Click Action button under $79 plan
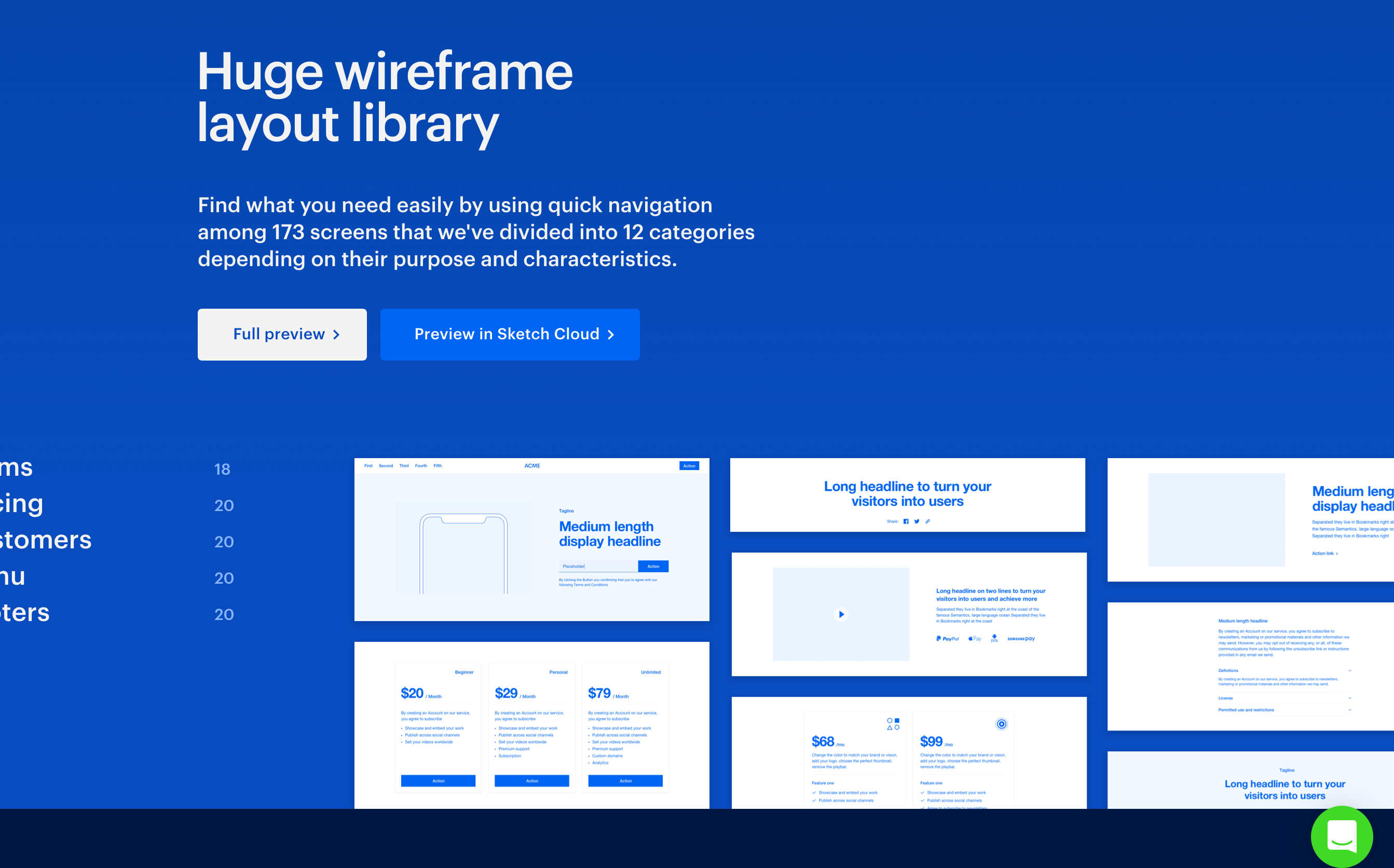Image resolution: width=1394 pixels, height=868 pixels. coord(625,781)
